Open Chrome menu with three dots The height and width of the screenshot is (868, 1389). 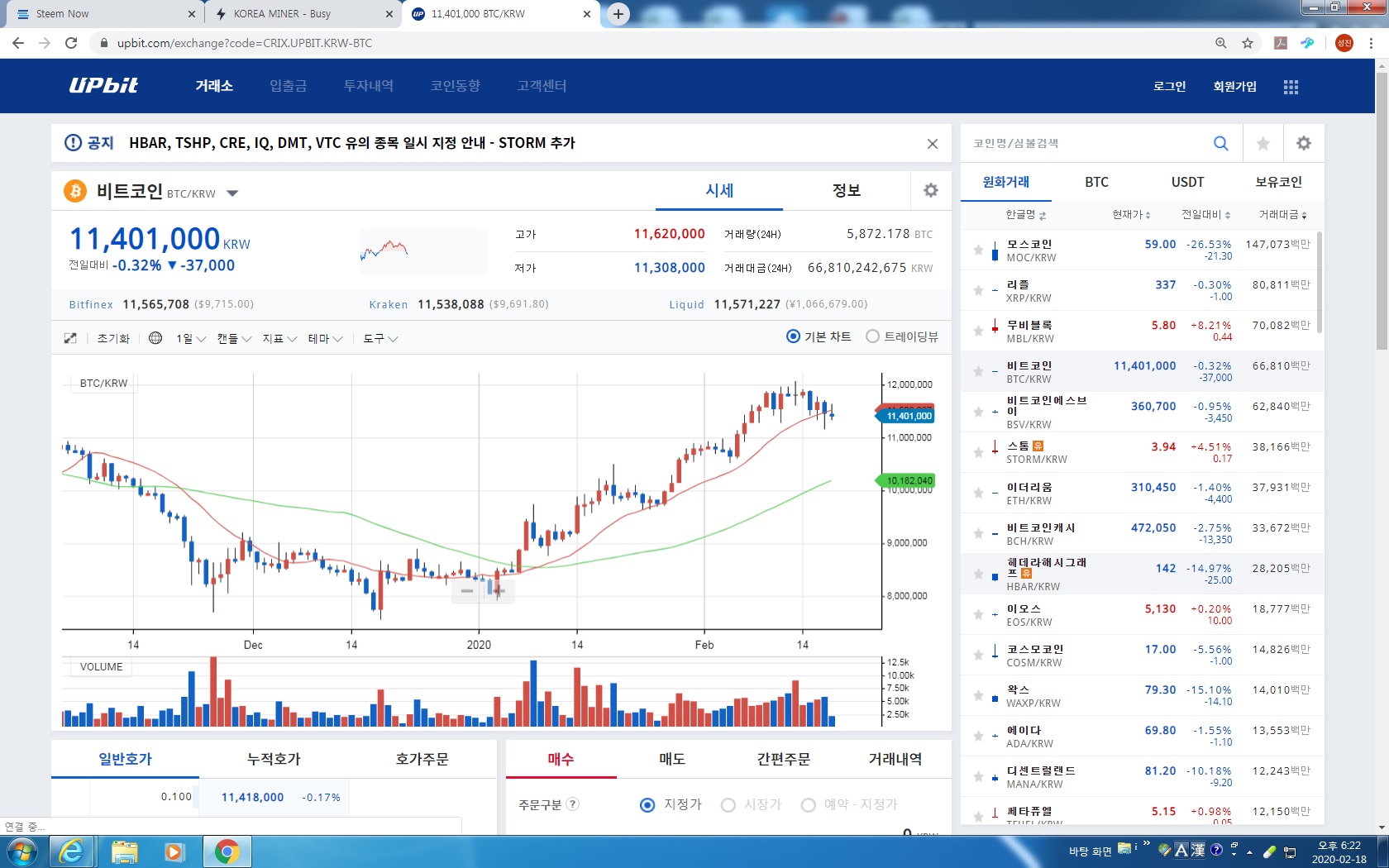pos(1371,43)
